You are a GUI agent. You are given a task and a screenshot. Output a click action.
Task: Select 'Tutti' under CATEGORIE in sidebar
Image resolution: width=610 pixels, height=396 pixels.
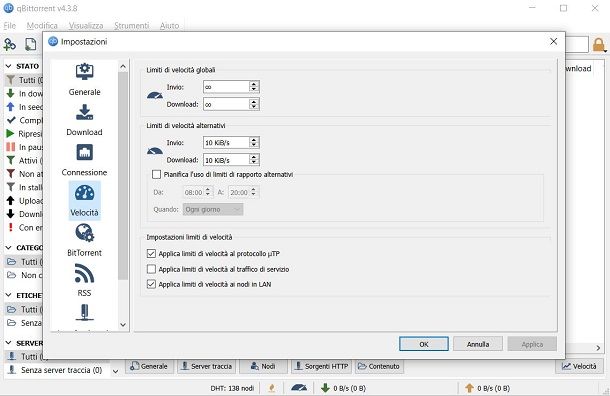pos(25,261)
